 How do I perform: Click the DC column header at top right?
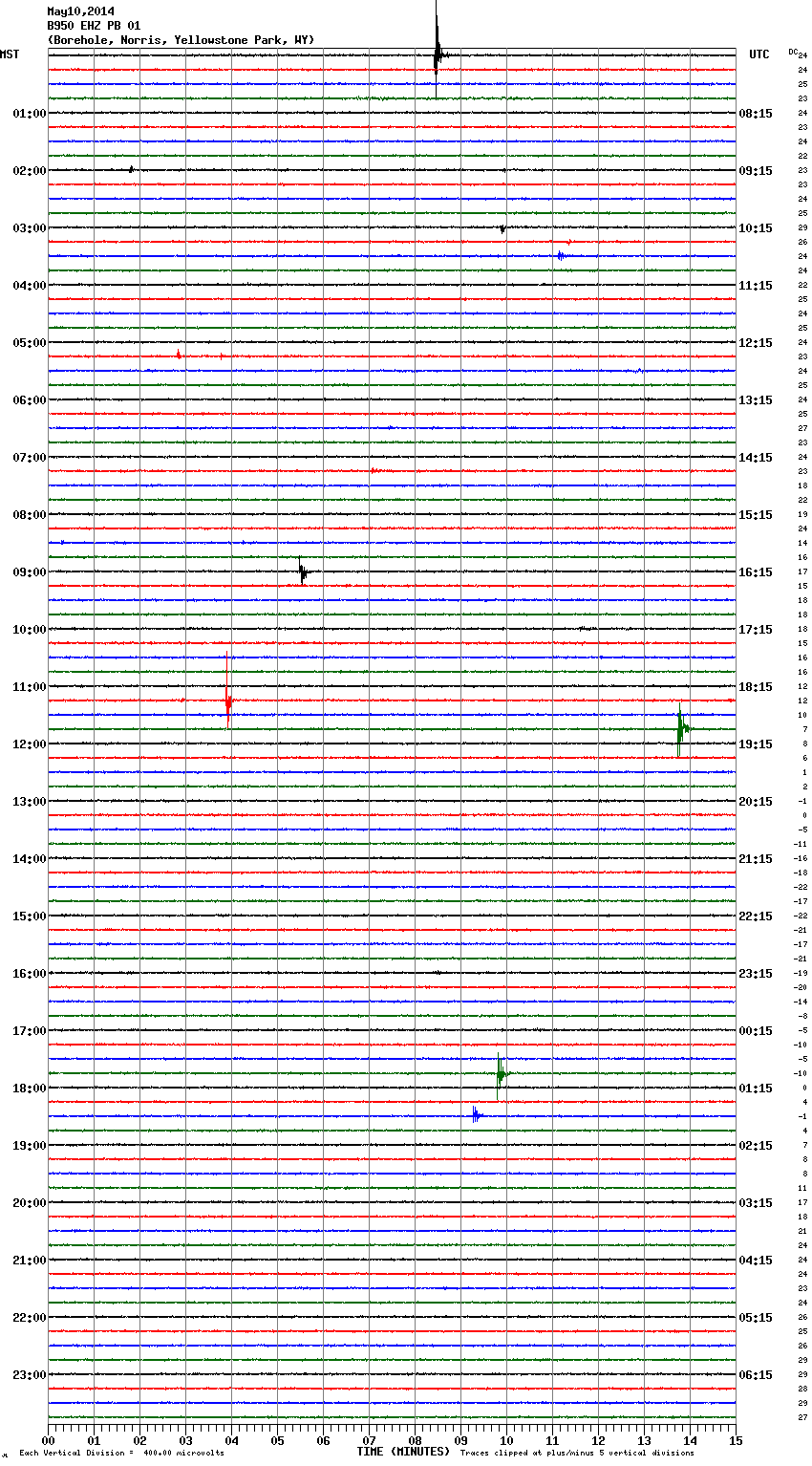793,52
